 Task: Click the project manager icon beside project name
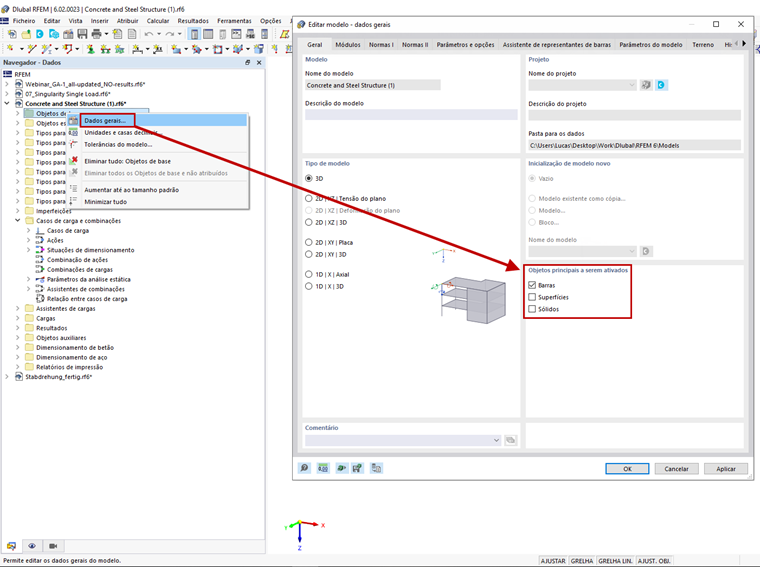pos(646,85)
